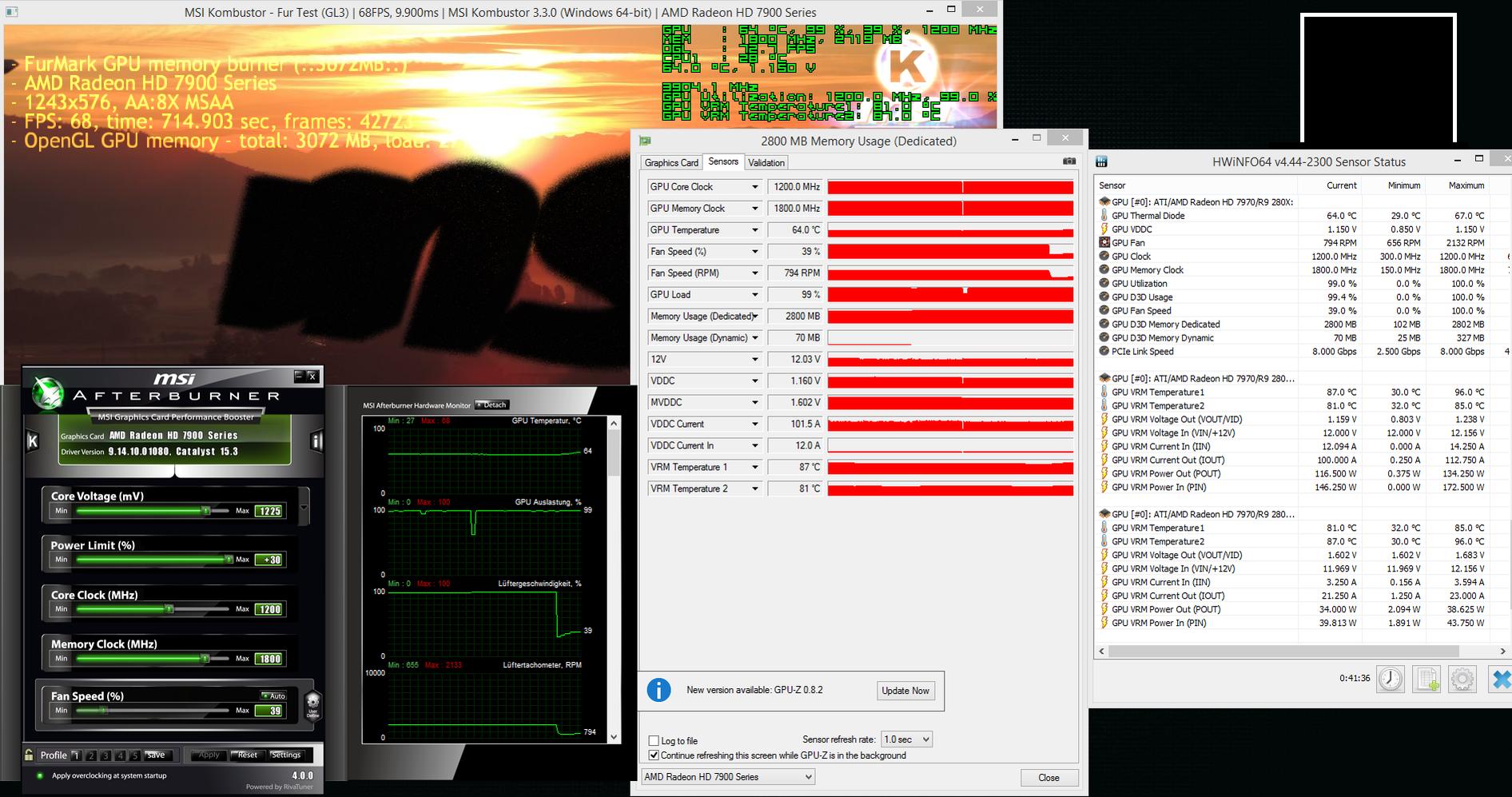Expand the Core Voltage options arrow in Afterburner
The width and height of the screenshot is (1512, 797).
coord(304,508)
